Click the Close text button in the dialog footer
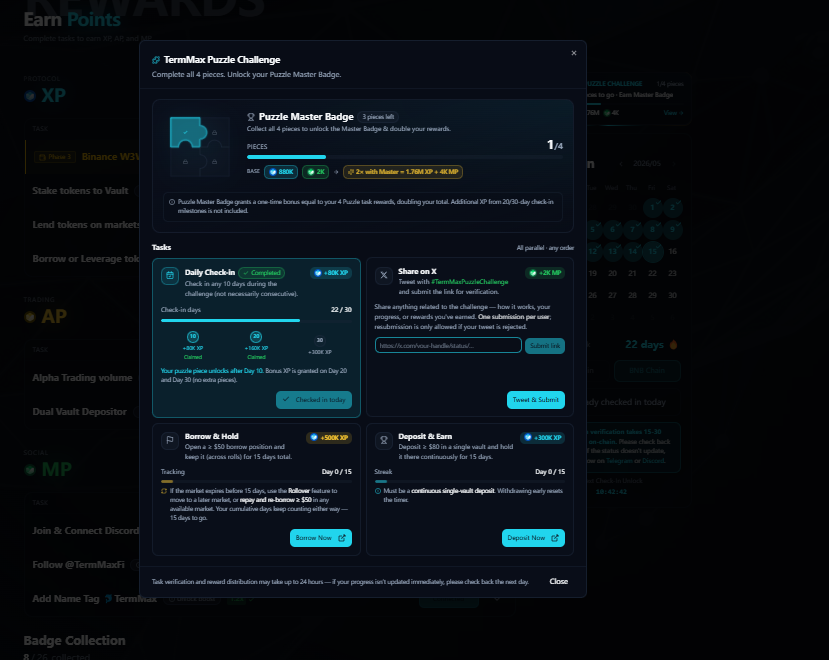 tap(559, 581)
